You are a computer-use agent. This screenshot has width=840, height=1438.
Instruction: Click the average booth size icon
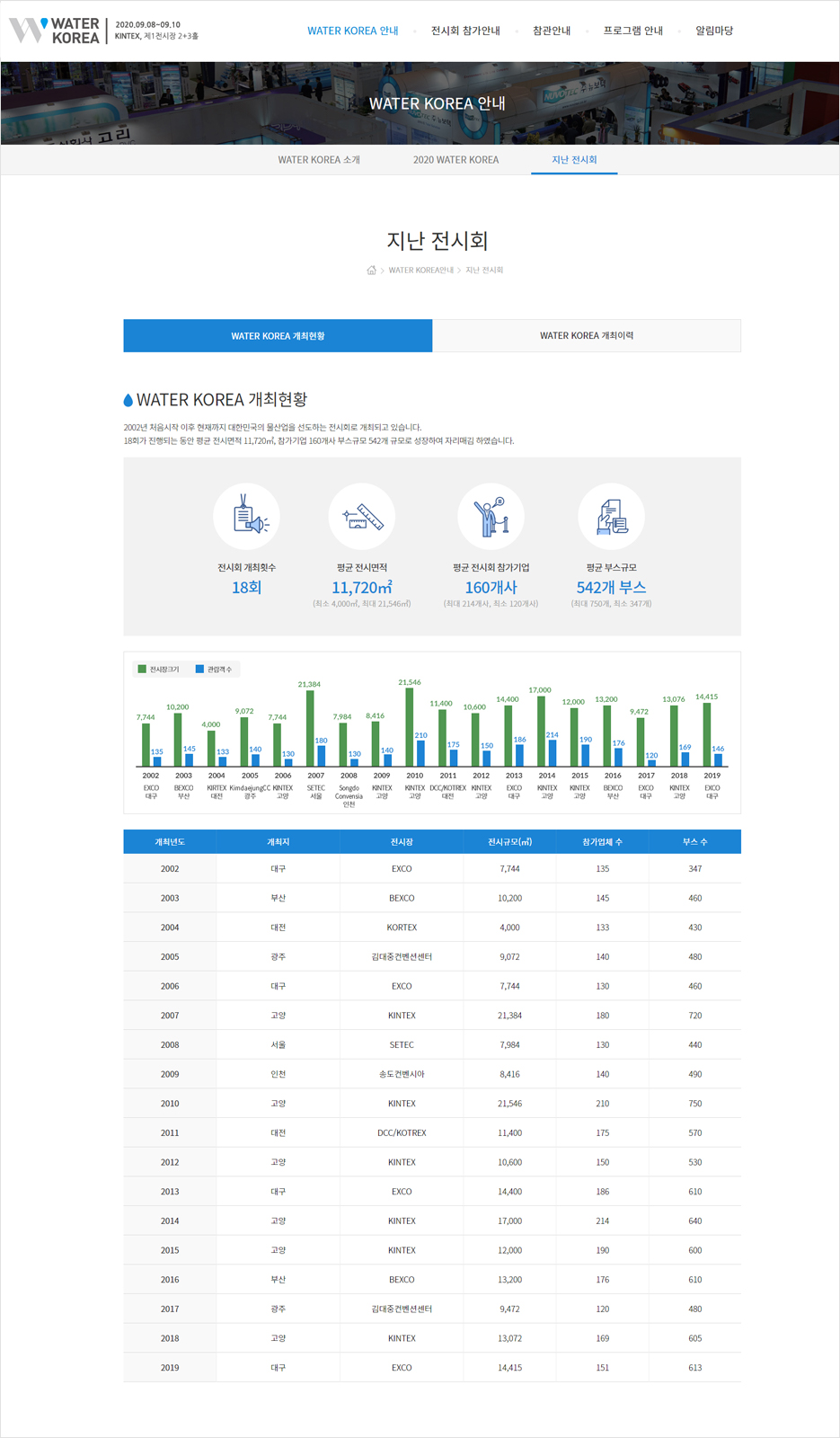[612, 517]
